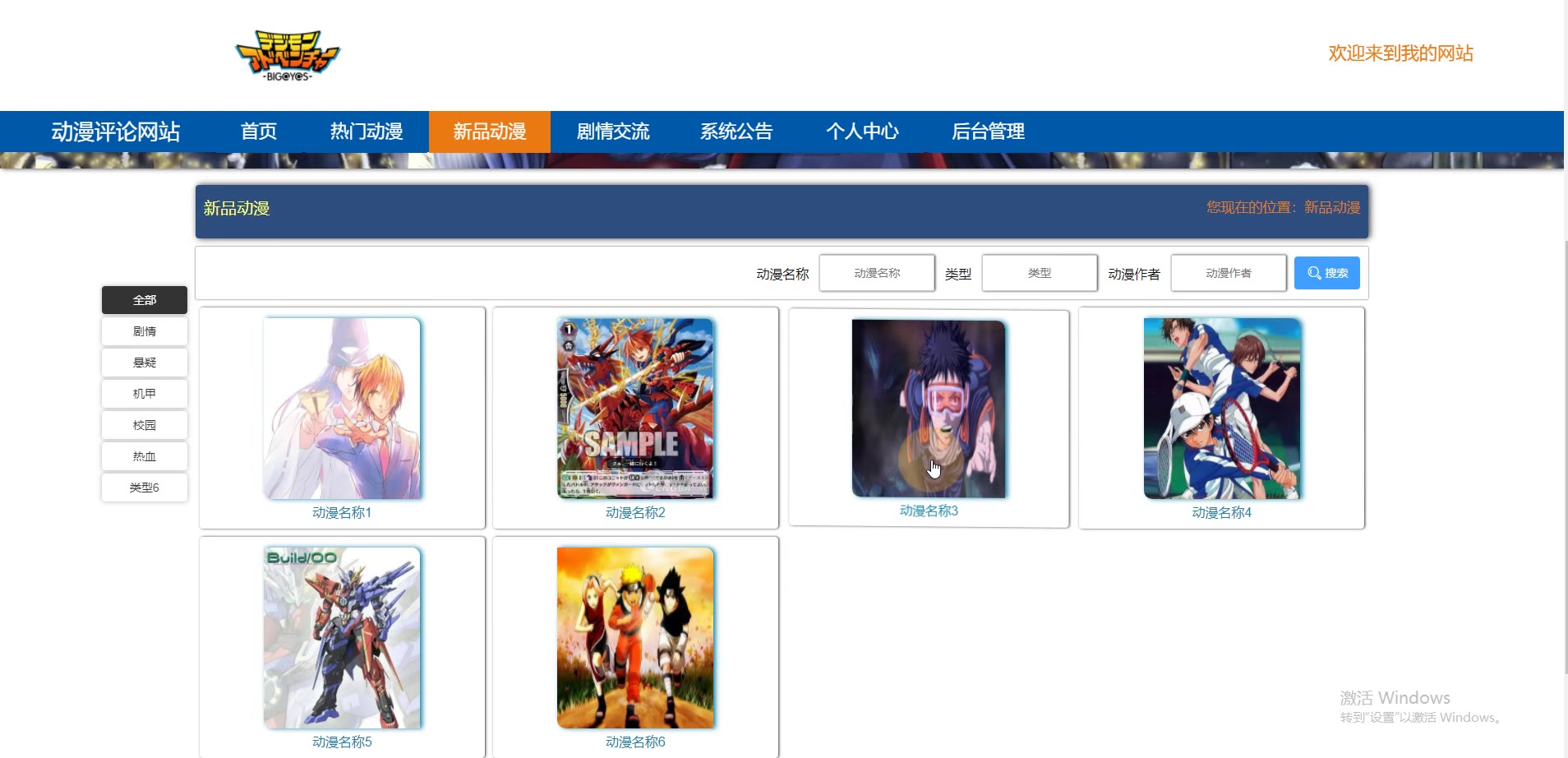1568x758 pixels.
Task: Select the 新品动漫 navigation tab
Action: (x=490, y=132)
